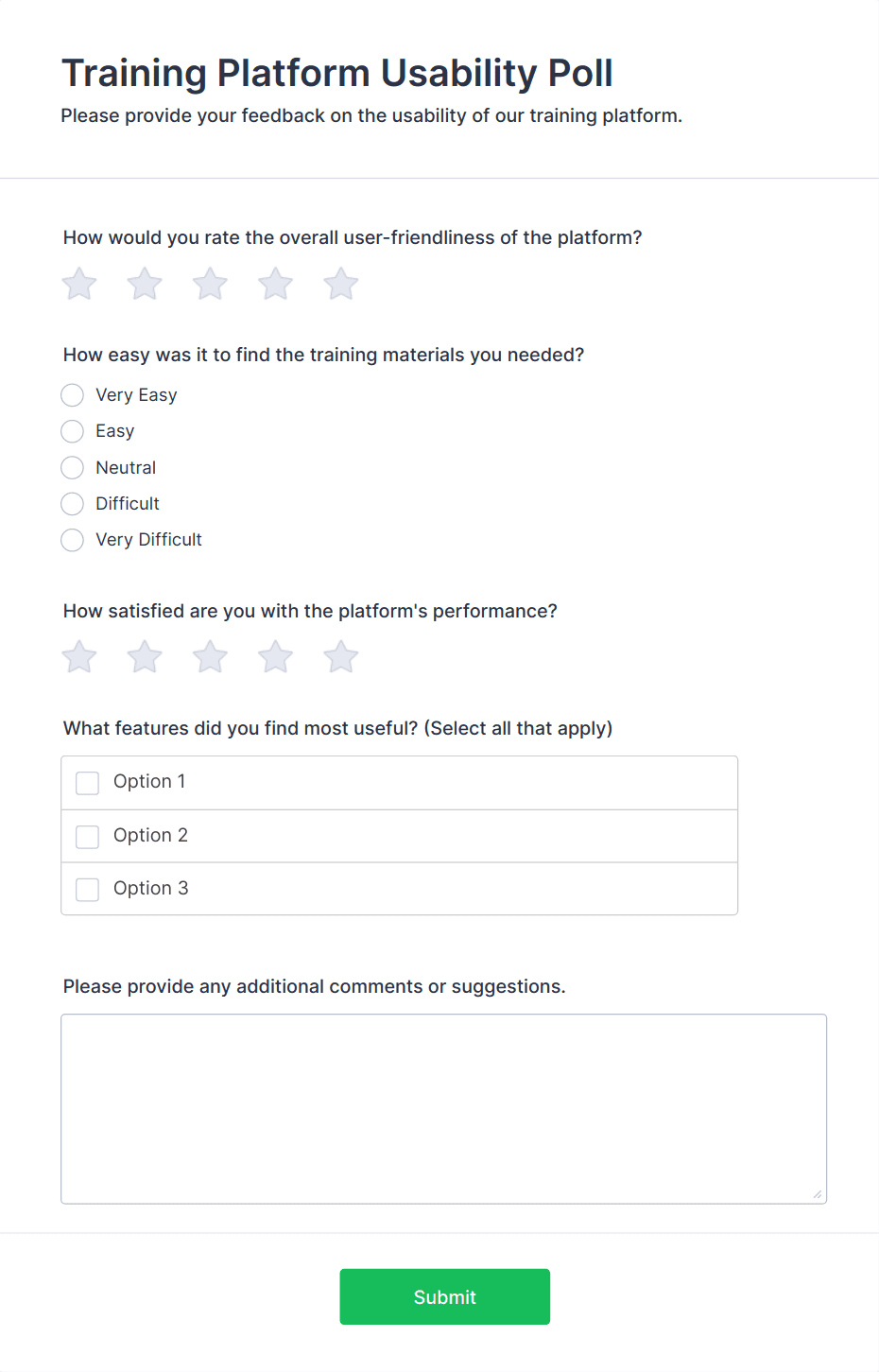Rate user-friendliness one star
This screenshot has width=879, height=1372.
pyautogui.click(x=79, y=284)
